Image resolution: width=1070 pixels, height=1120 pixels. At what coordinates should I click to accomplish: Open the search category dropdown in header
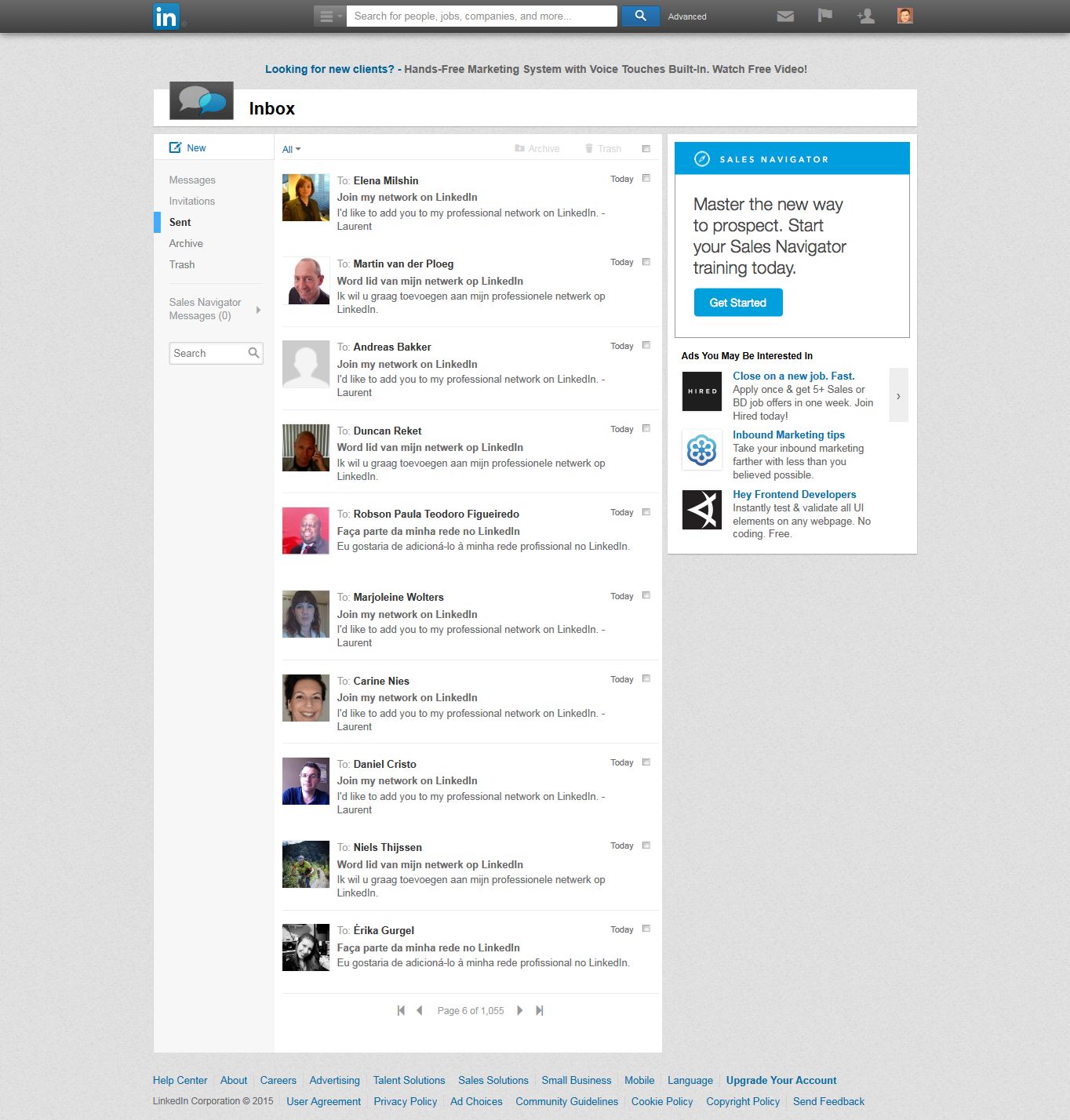(x=330, y=16)
